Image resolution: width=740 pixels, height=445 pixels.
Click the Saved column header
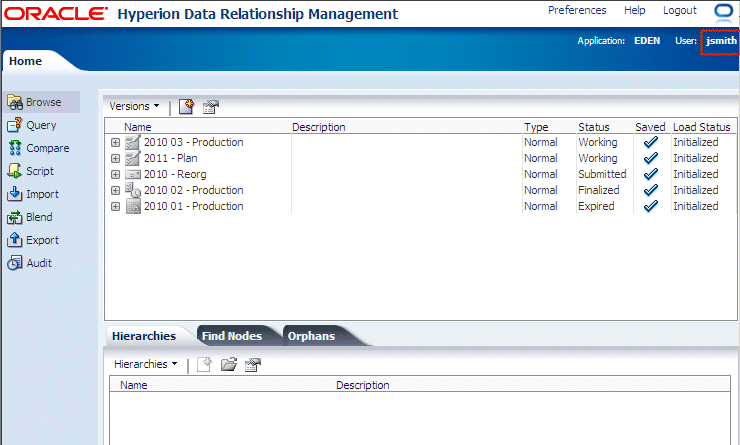click(x=650, y=127)
